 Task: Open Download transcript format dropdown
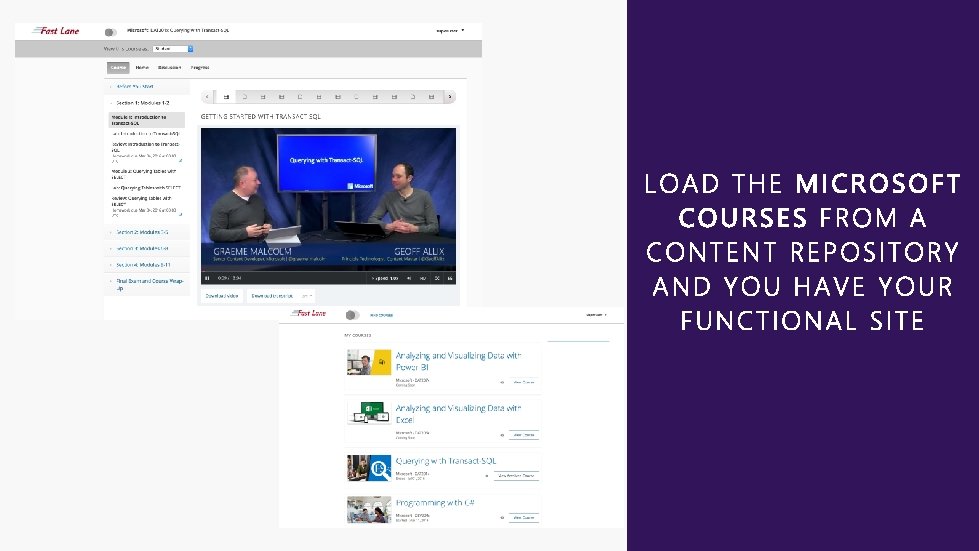point(307,296)
